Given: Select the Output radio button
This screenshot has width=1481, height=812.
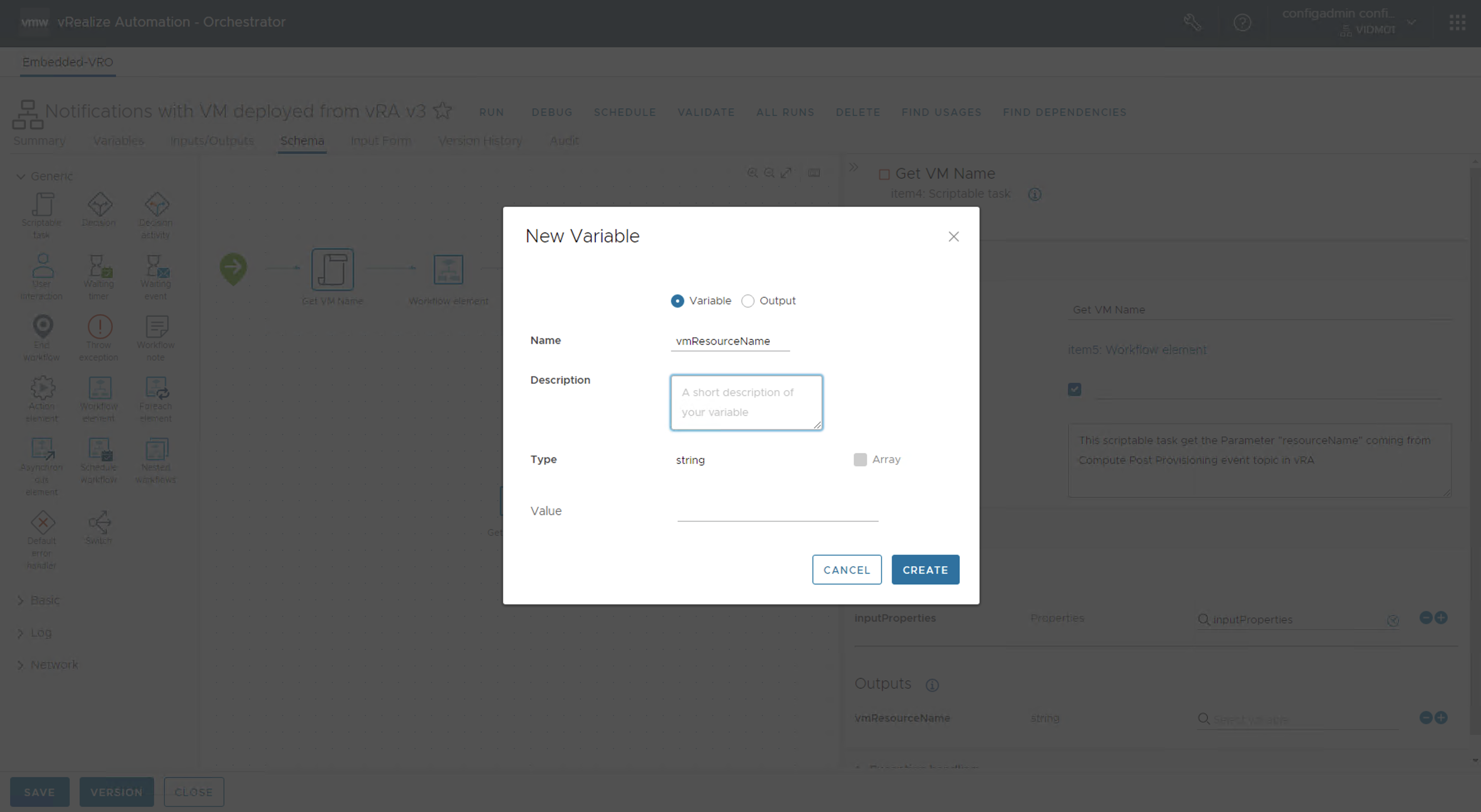Looking at the screenshot, I should click(x=748, y=301).
